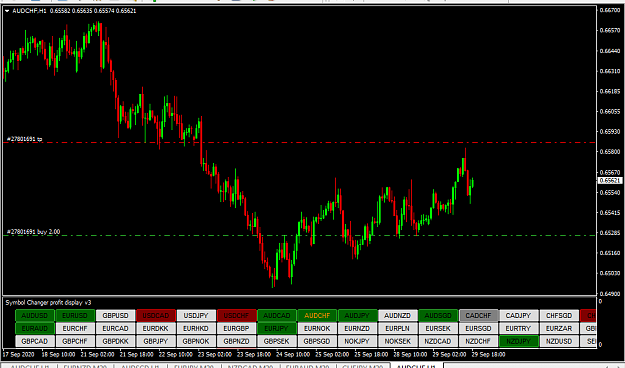
Task: Change symbol to EURDKK
Action: pyautogui.click(x=156, y=329)
